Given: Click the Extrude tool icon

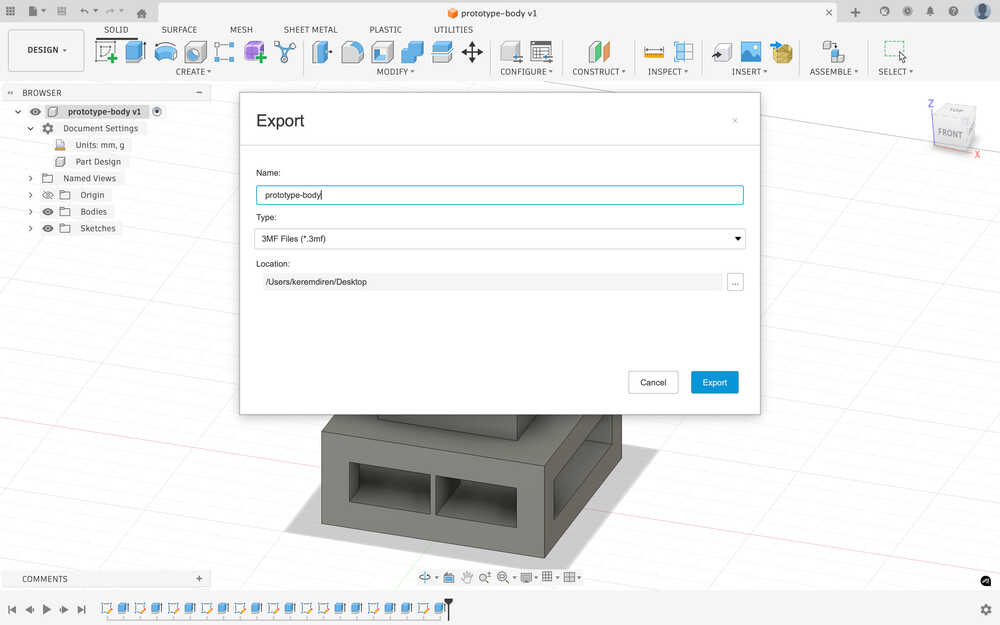Looking at the screenshot, I should pyautogui.click(x=135, y=52).
